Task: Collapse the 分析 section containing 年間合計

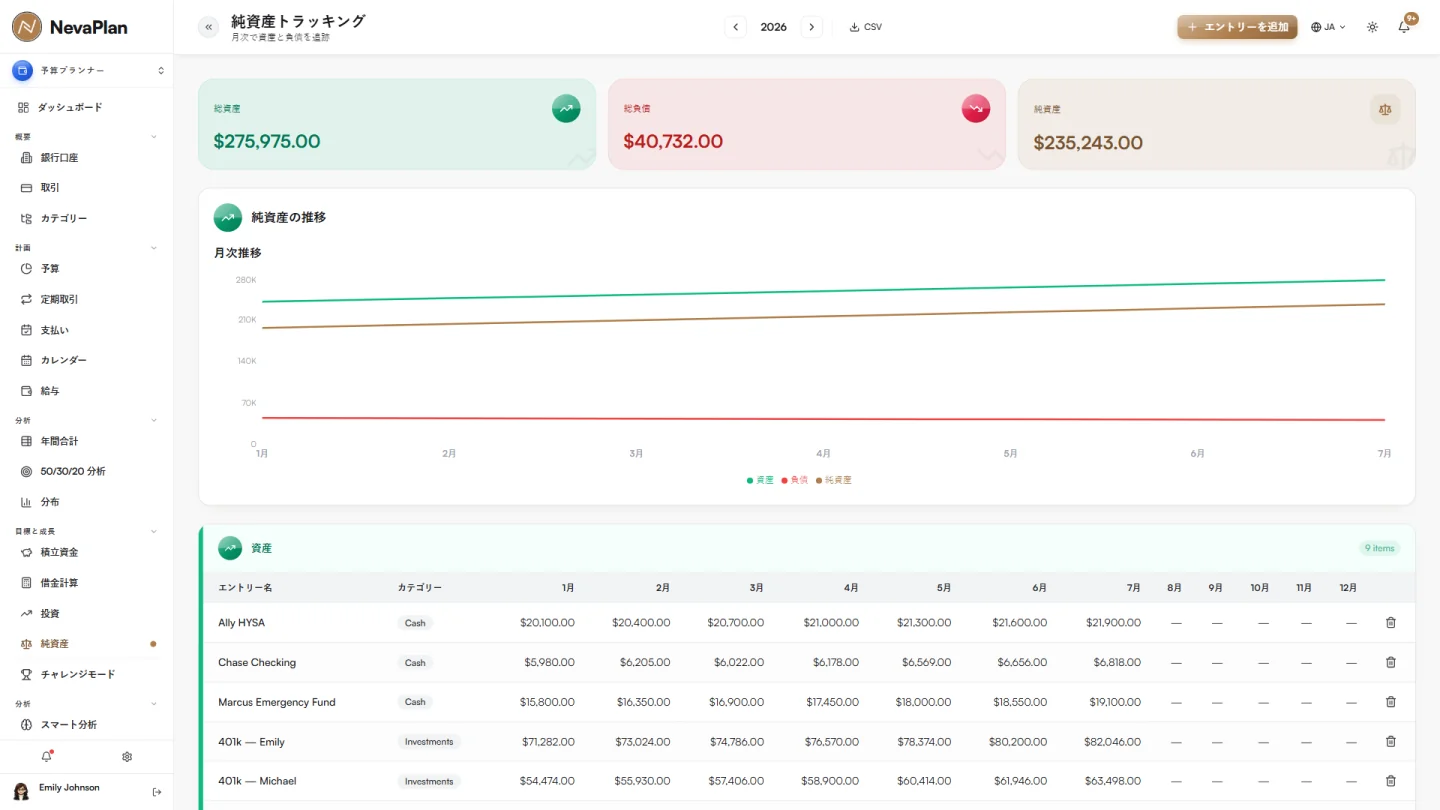Action: click(x=154, y=420)
